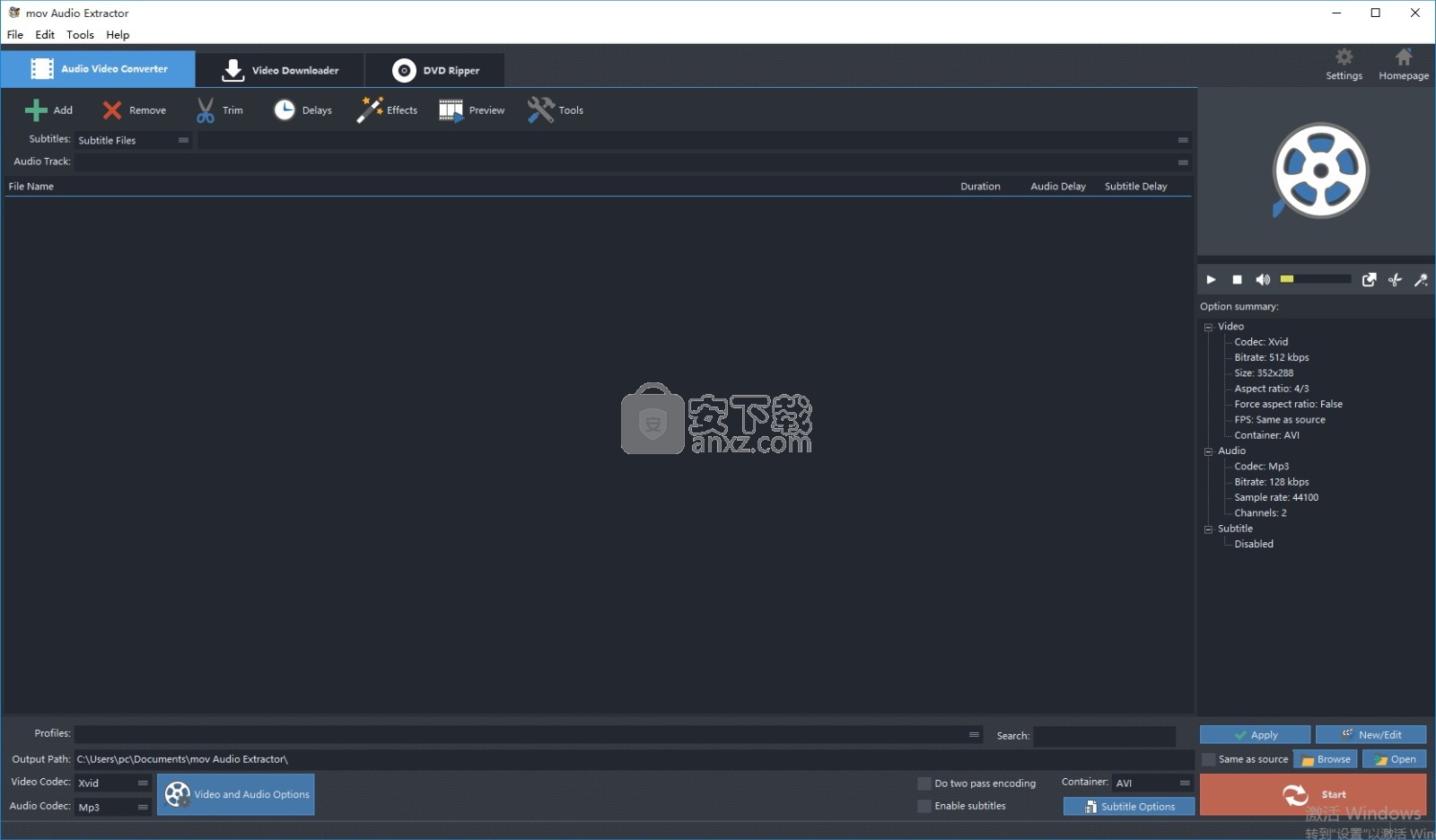Switch to Audio Video Converter tab
This screenshot has width=1436, height=840.
click(x=99, y=69)
